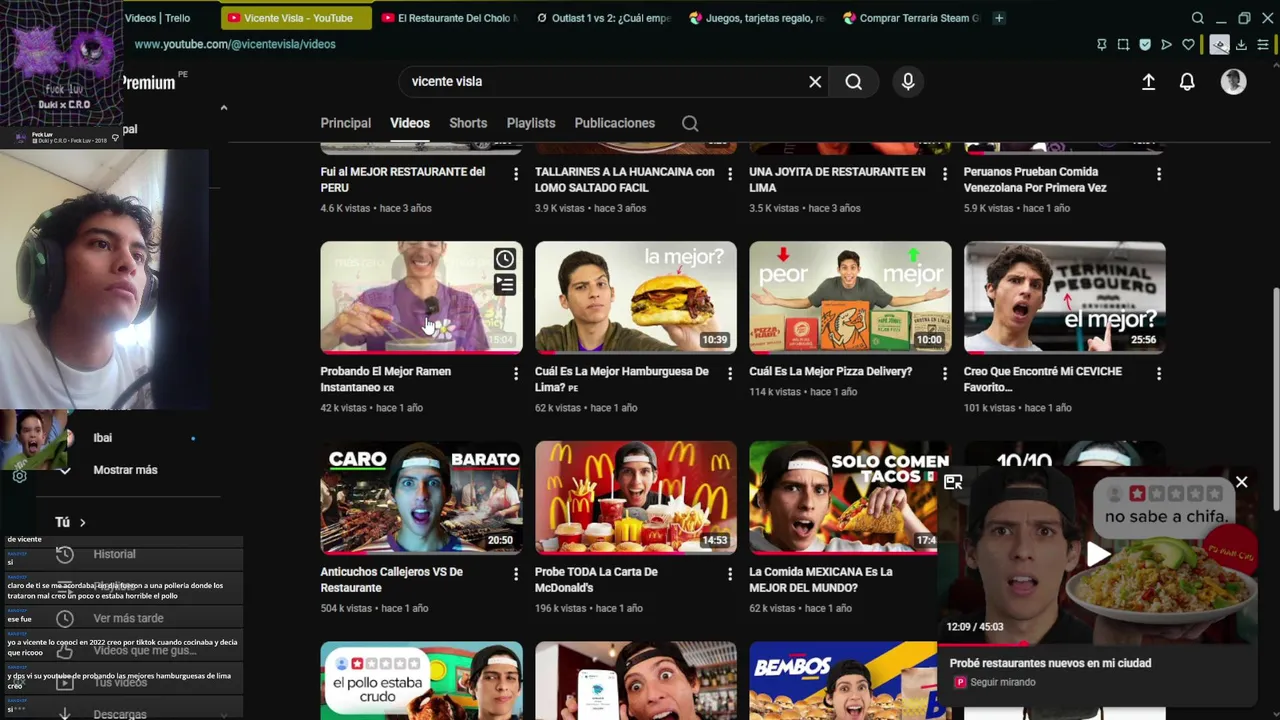Close the miniplayer

coord(1241,482)
